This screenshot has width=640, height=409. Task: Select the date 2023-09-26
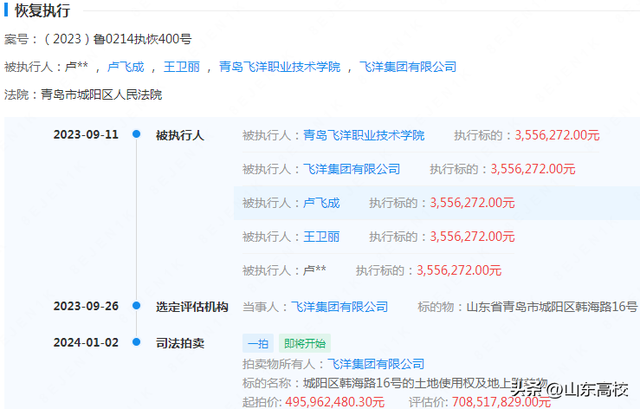click(x=86, y=306)
